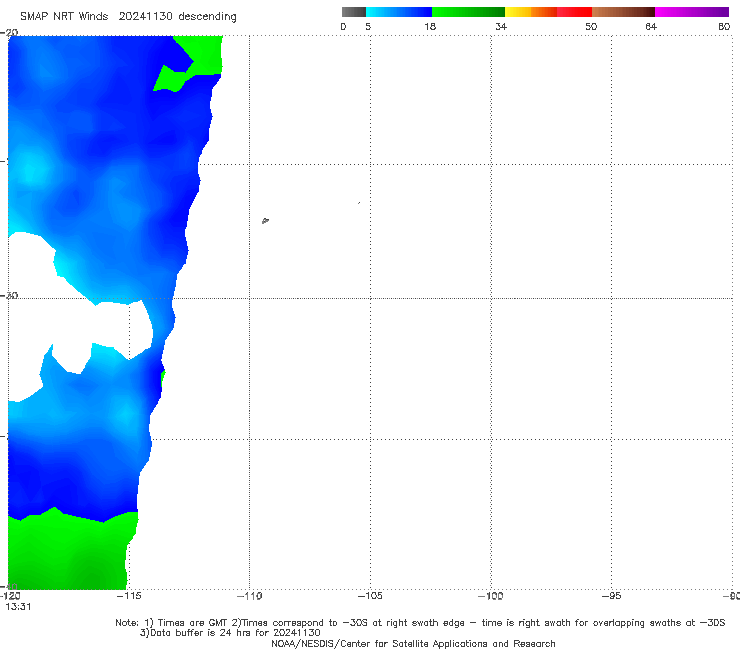Click the yellow-to-red segment of the color bar

548,12
